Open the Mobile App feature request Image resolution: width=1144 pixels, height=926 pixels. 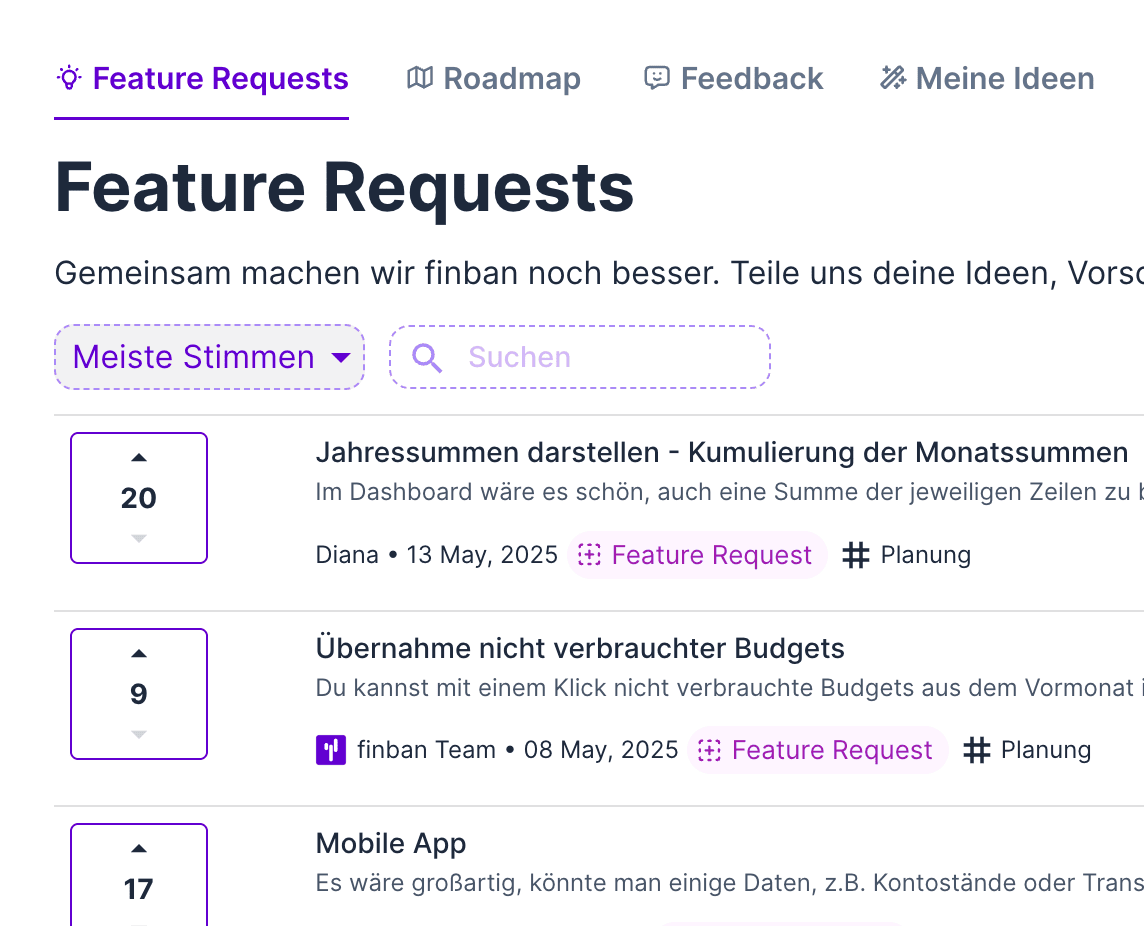click(x=391, y=844)
